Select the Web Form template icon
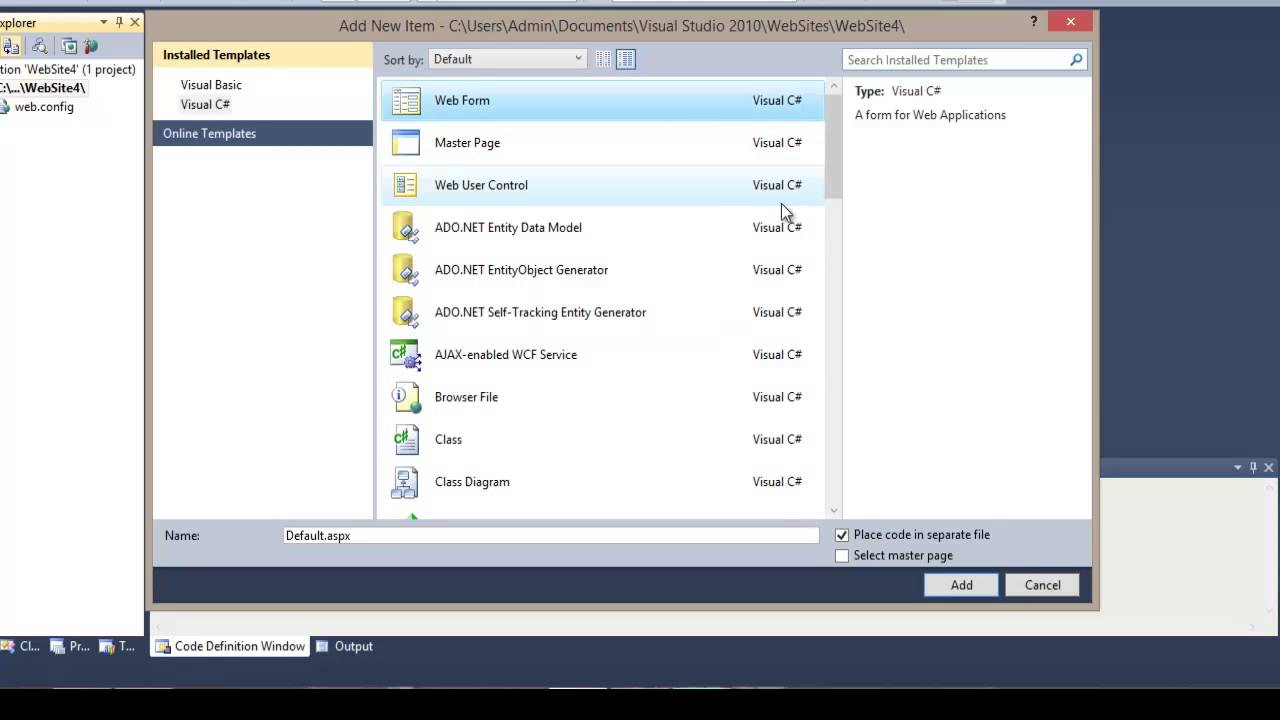This screenshot has width=1280, height=720. (x=406, y=101)
